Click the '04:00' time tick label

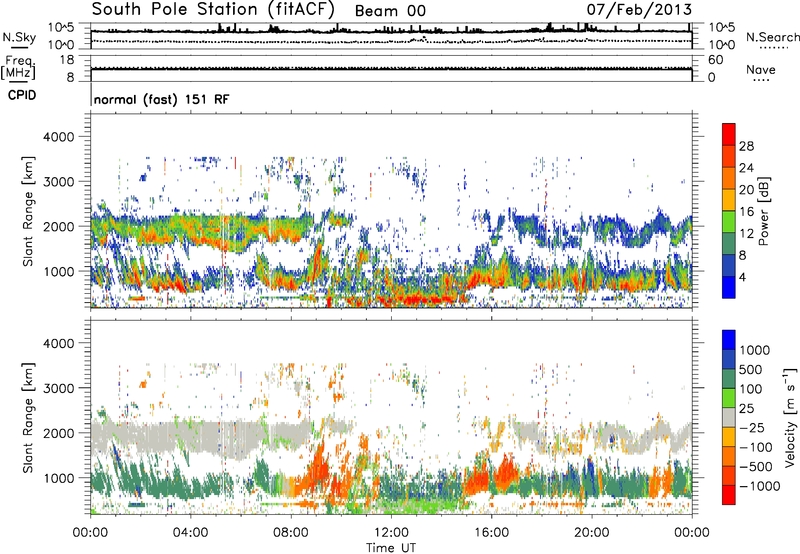(190, 533)
